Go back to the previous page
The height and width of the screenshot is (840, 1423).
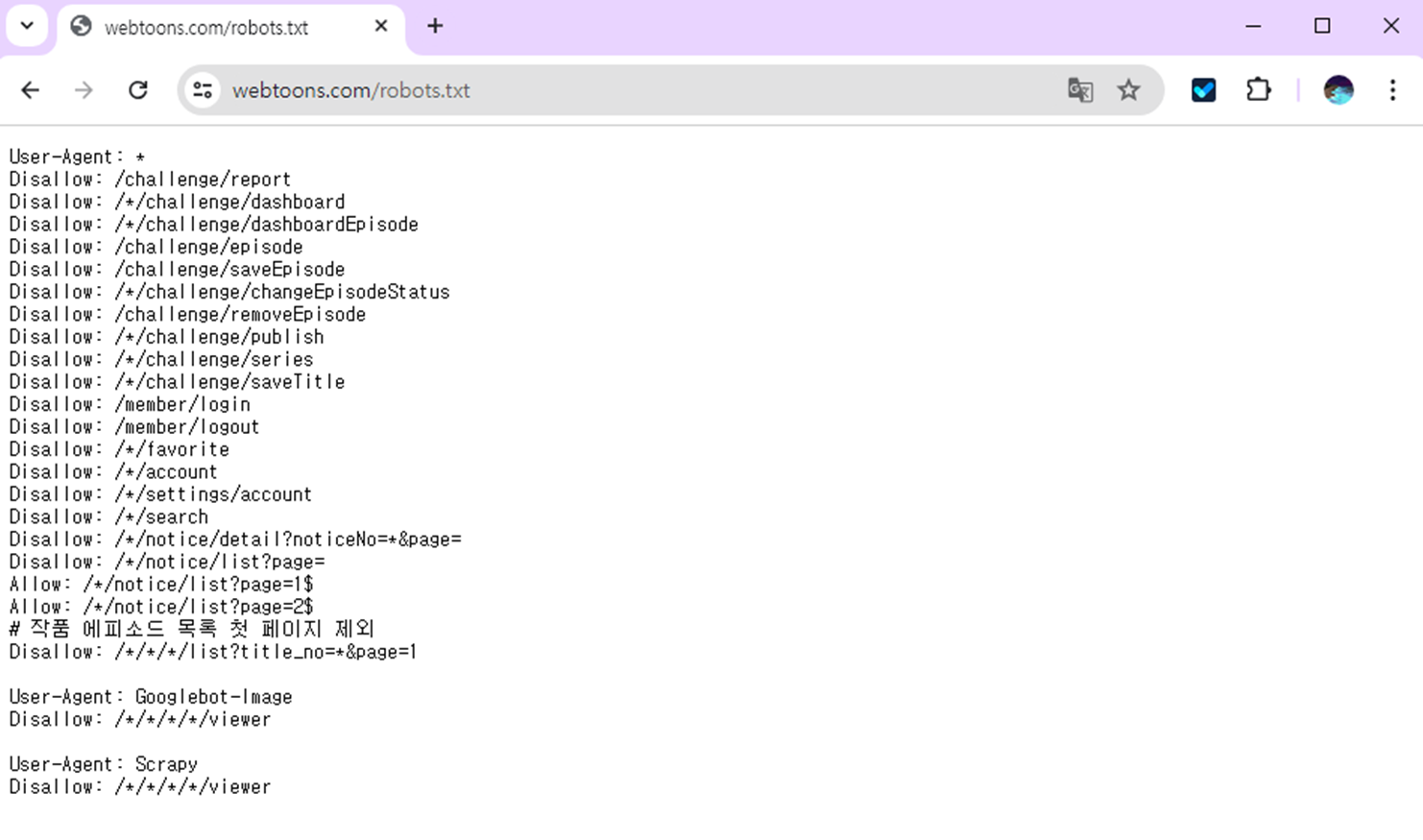[31, 90]
